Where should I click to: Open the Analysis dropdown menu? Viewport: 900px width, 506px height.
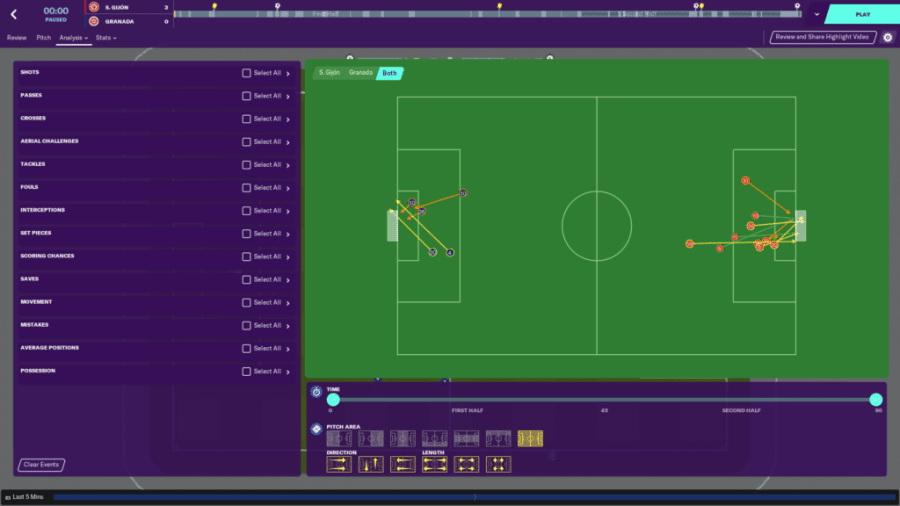coord(73,38)
